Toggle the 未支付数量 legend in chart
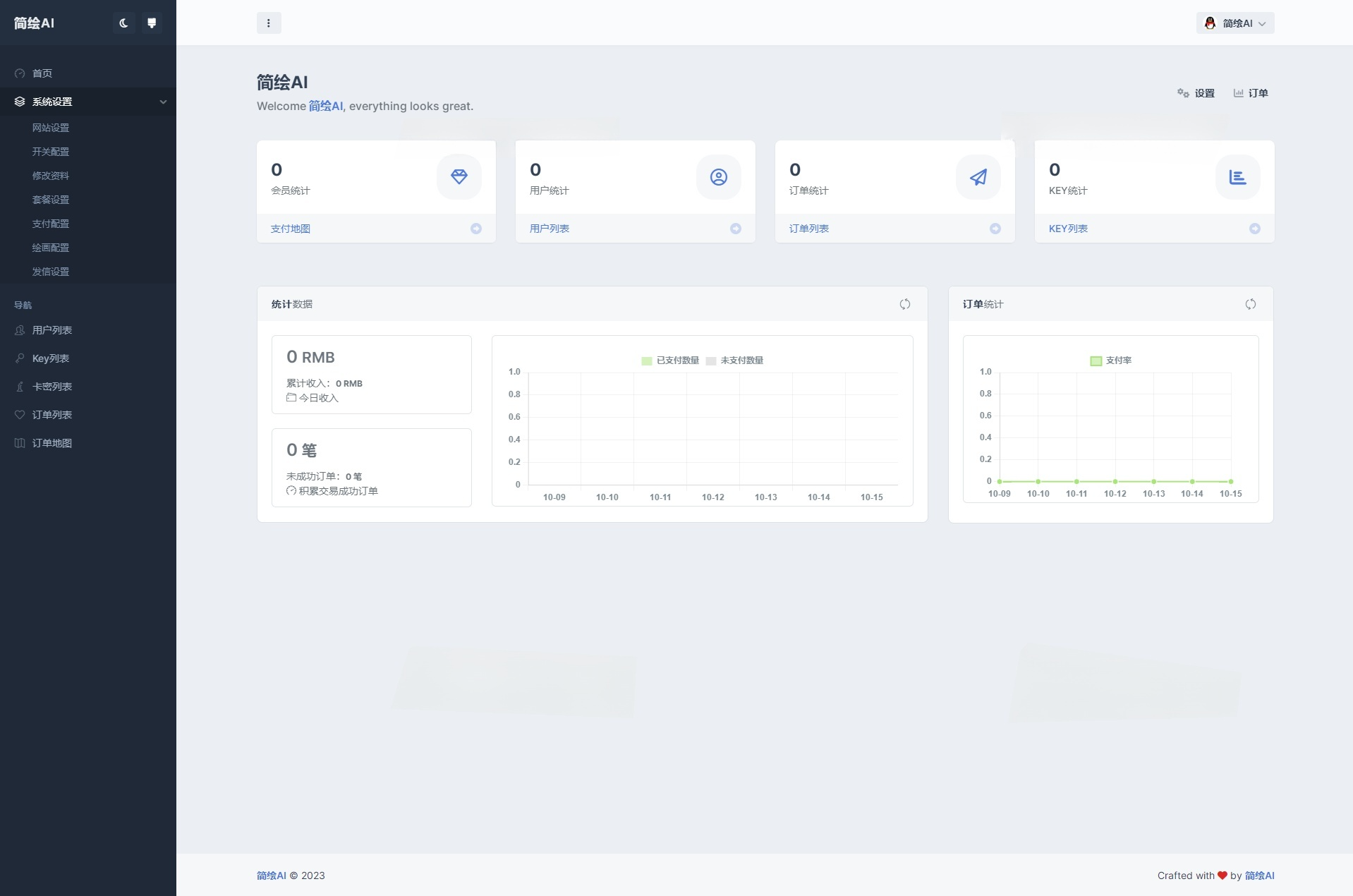This screenshot has height=896, width=1353. click(x=734, y=361)
